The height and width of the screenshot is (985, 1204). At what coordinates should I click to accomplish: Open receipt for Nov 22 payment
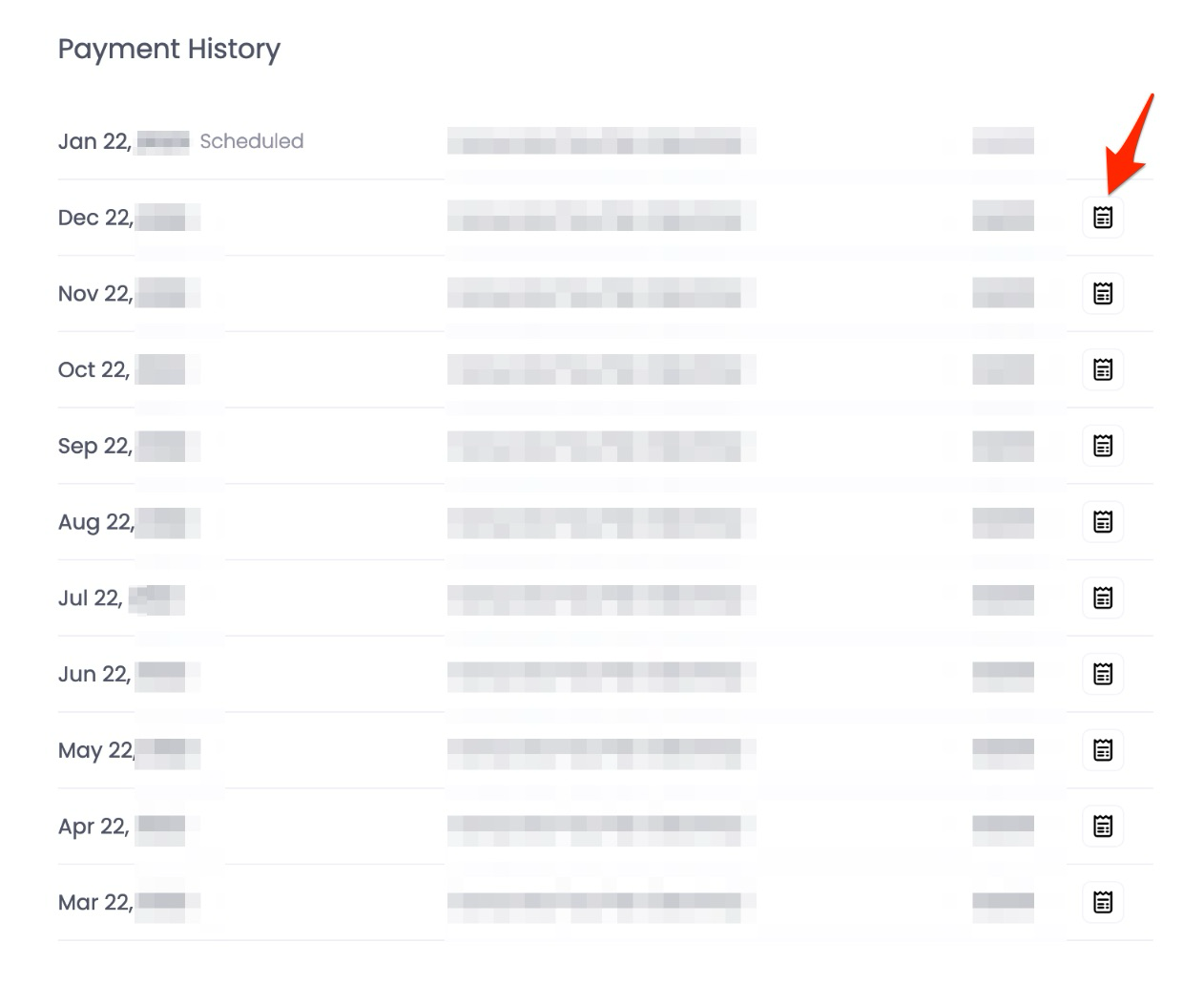point(1103,293)
